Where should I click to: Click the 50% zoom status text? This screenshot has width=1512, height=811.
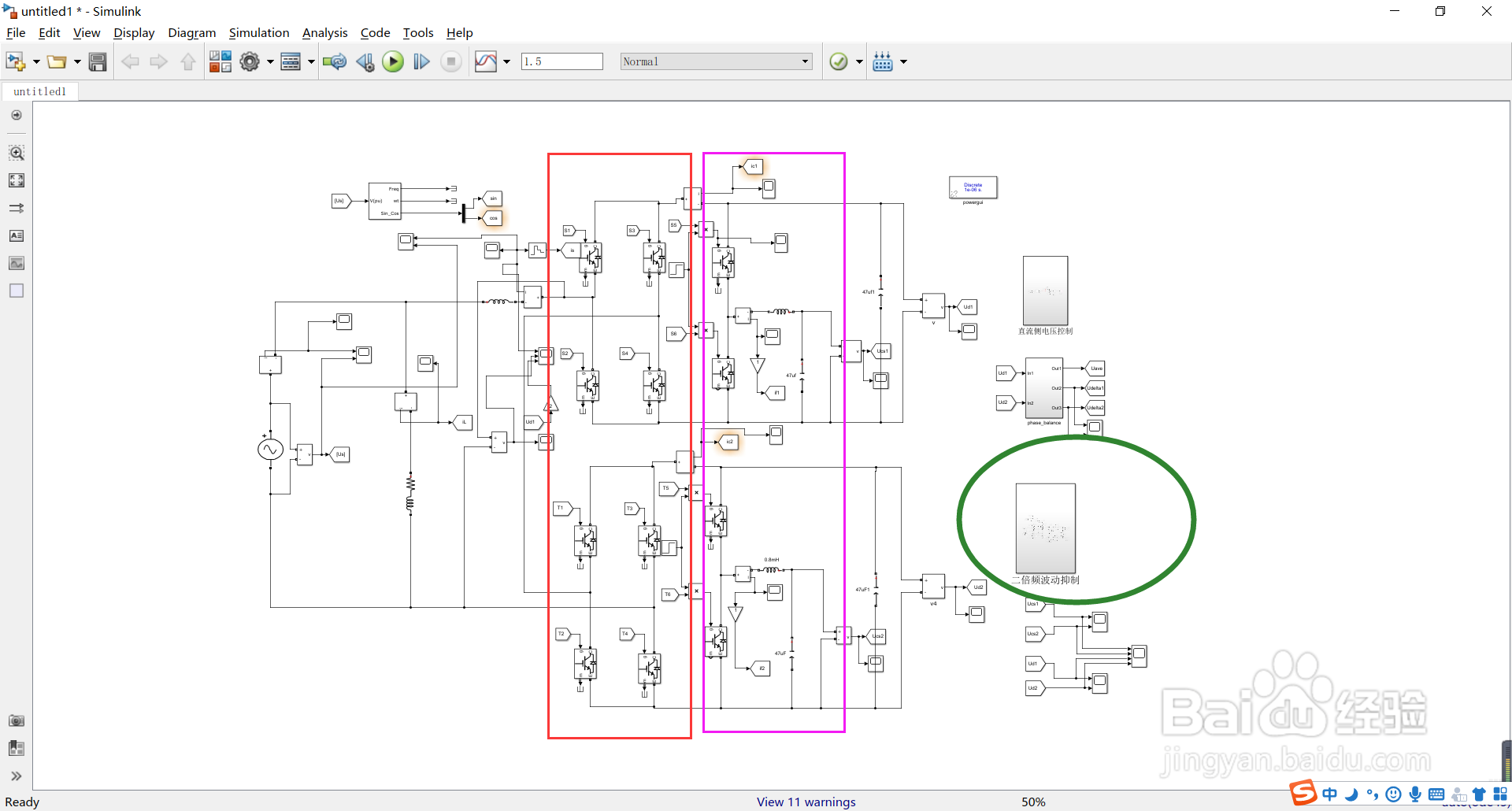(x=1033, y=802)
